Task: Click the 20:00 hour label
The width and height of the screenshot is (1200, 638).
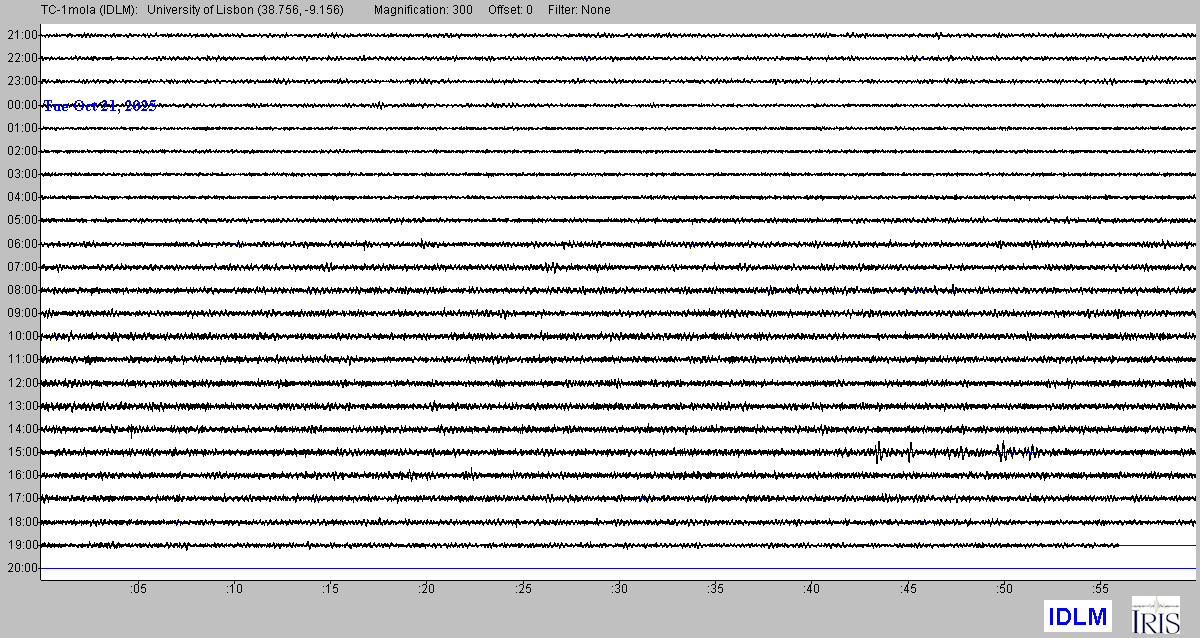Action: [22, 568]
